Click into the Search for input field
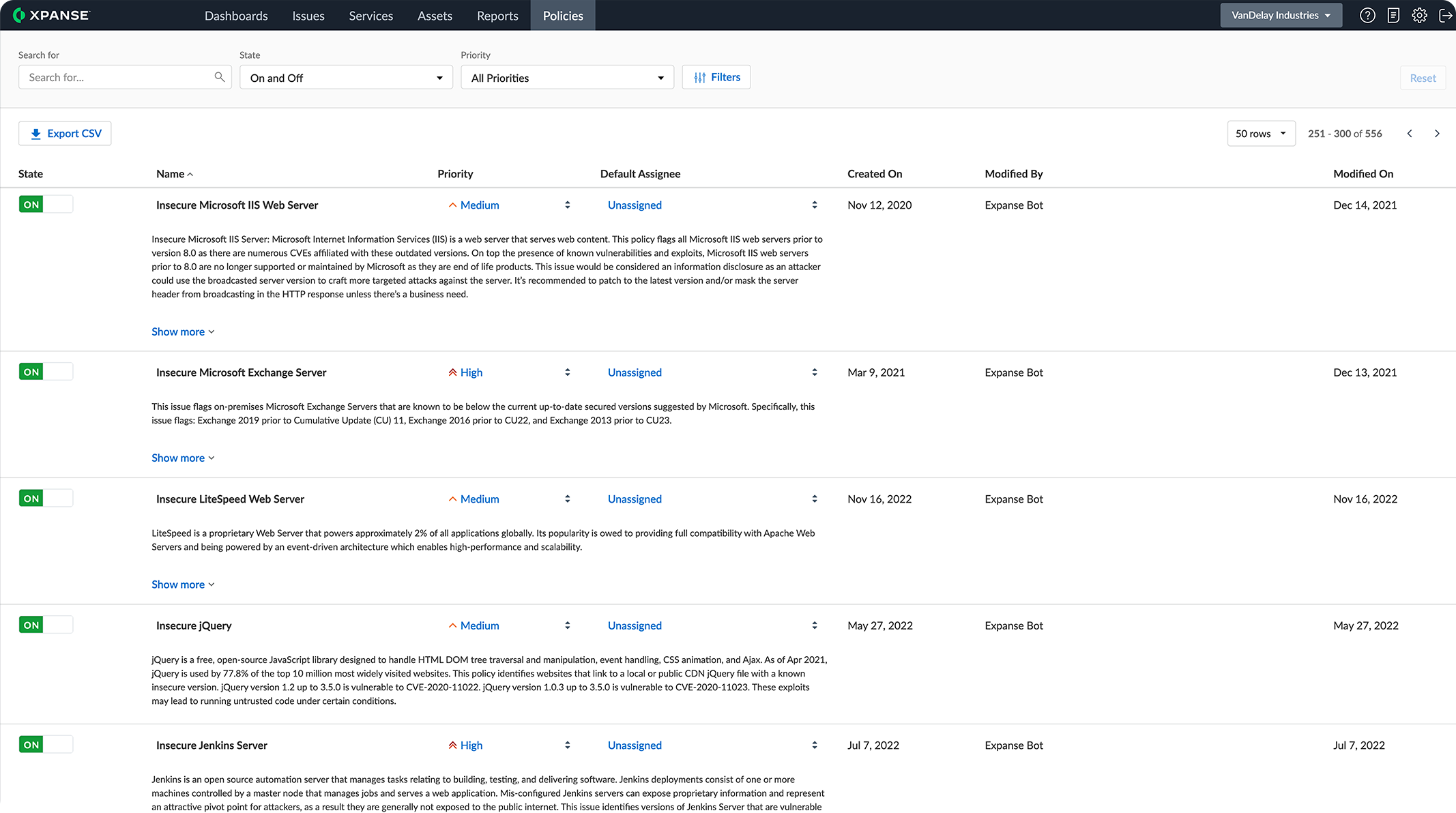Viewport: 1456px width, 813px height. [116, 78]
